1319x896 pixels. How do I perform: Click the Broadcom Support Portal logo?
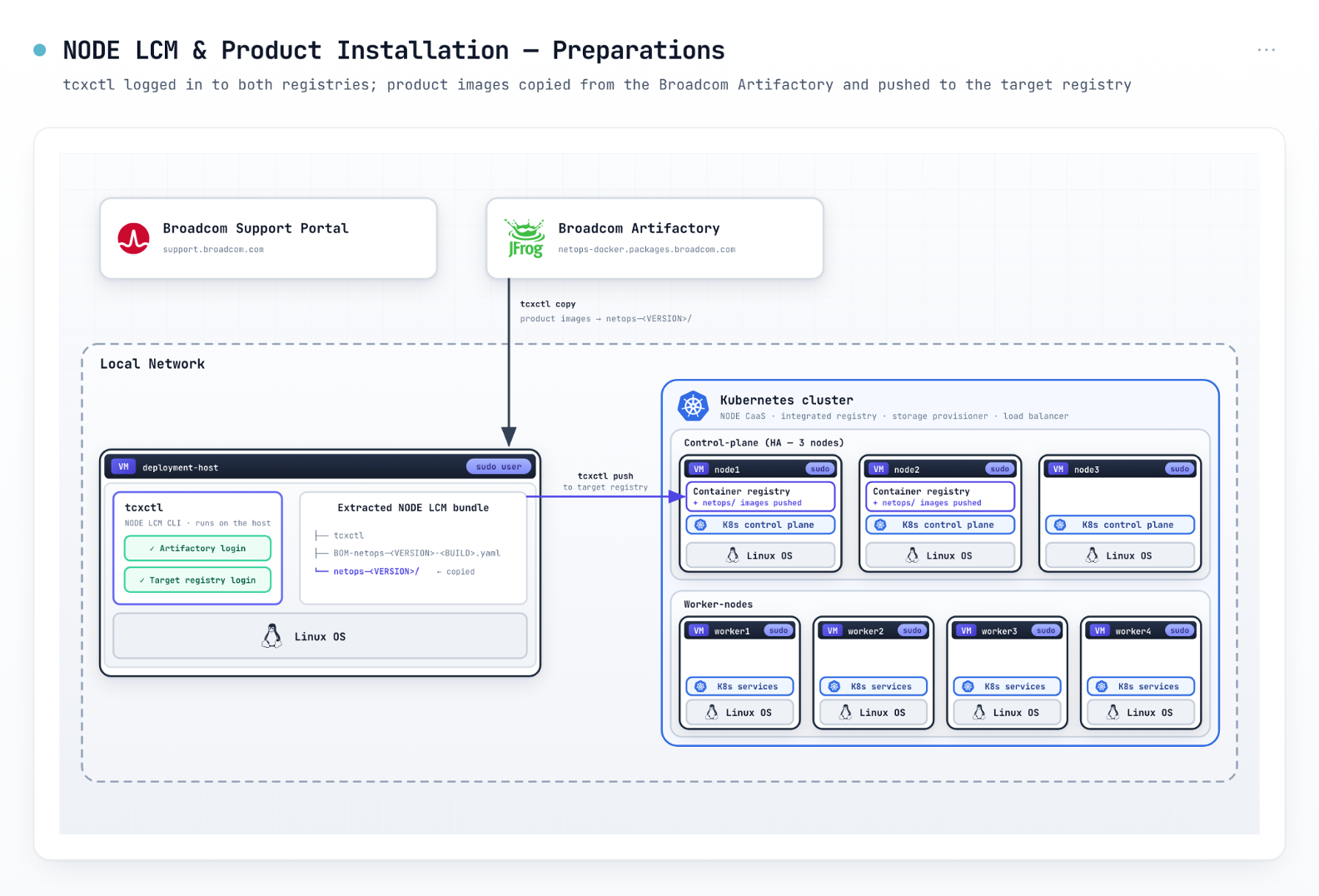[x=133, y=238]
